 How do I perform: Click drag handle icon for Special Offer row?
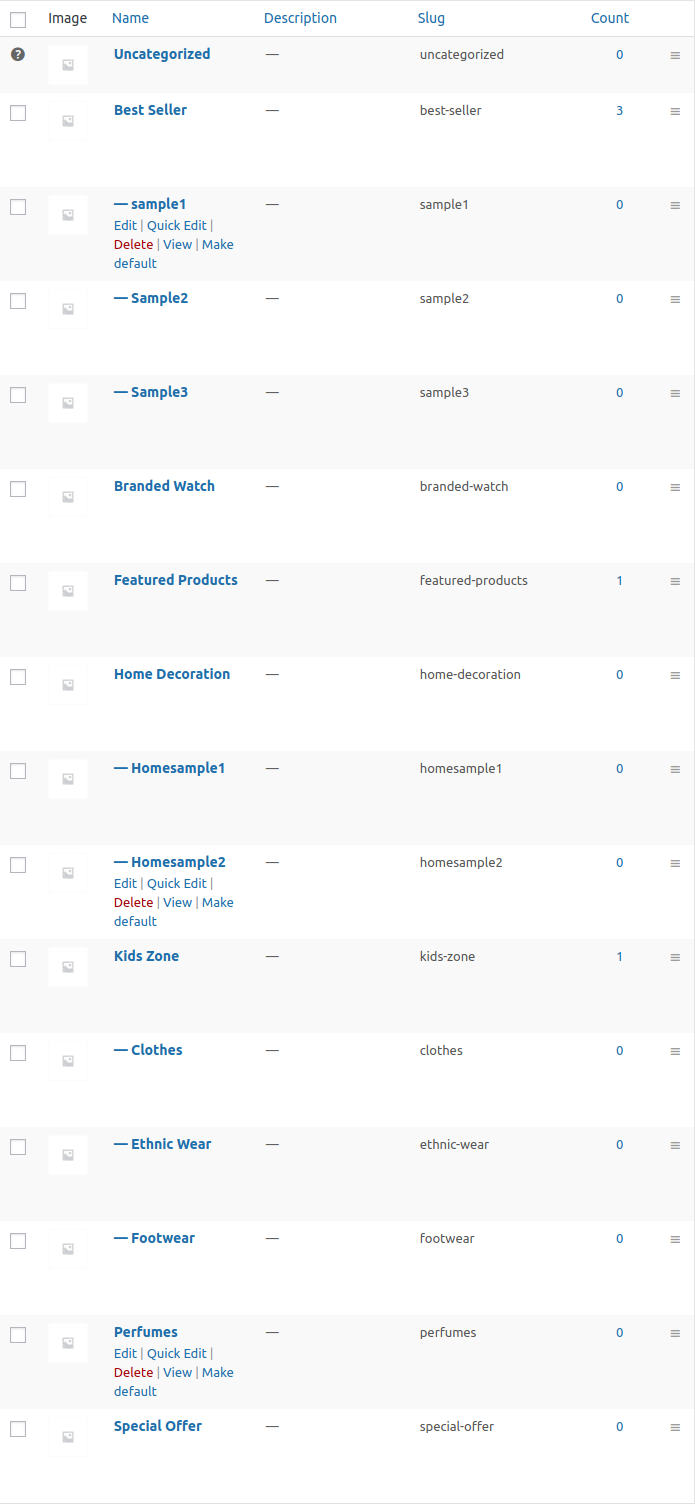(675, 1427)
